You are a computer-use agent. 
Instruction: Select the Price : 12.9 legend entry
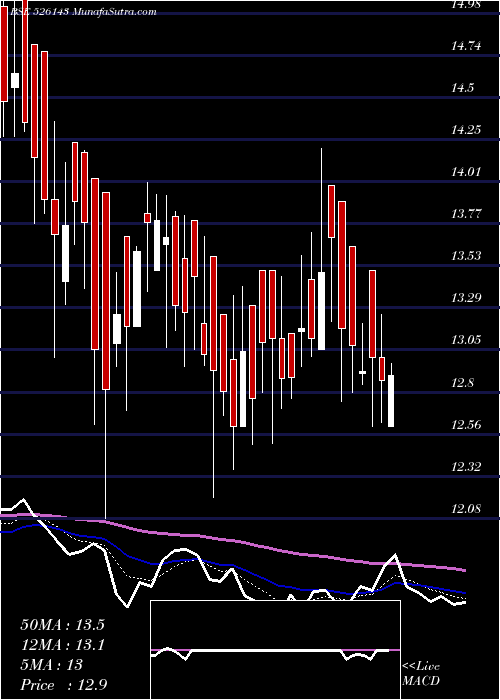(63, 685)
